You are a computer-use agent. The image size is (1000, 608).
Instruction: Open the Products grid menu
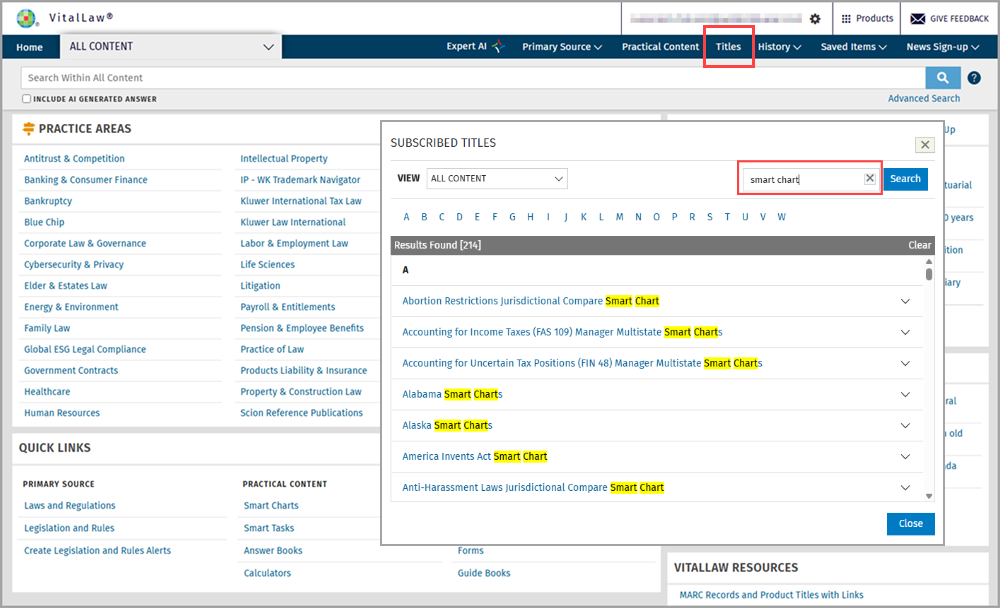[867, 19]
